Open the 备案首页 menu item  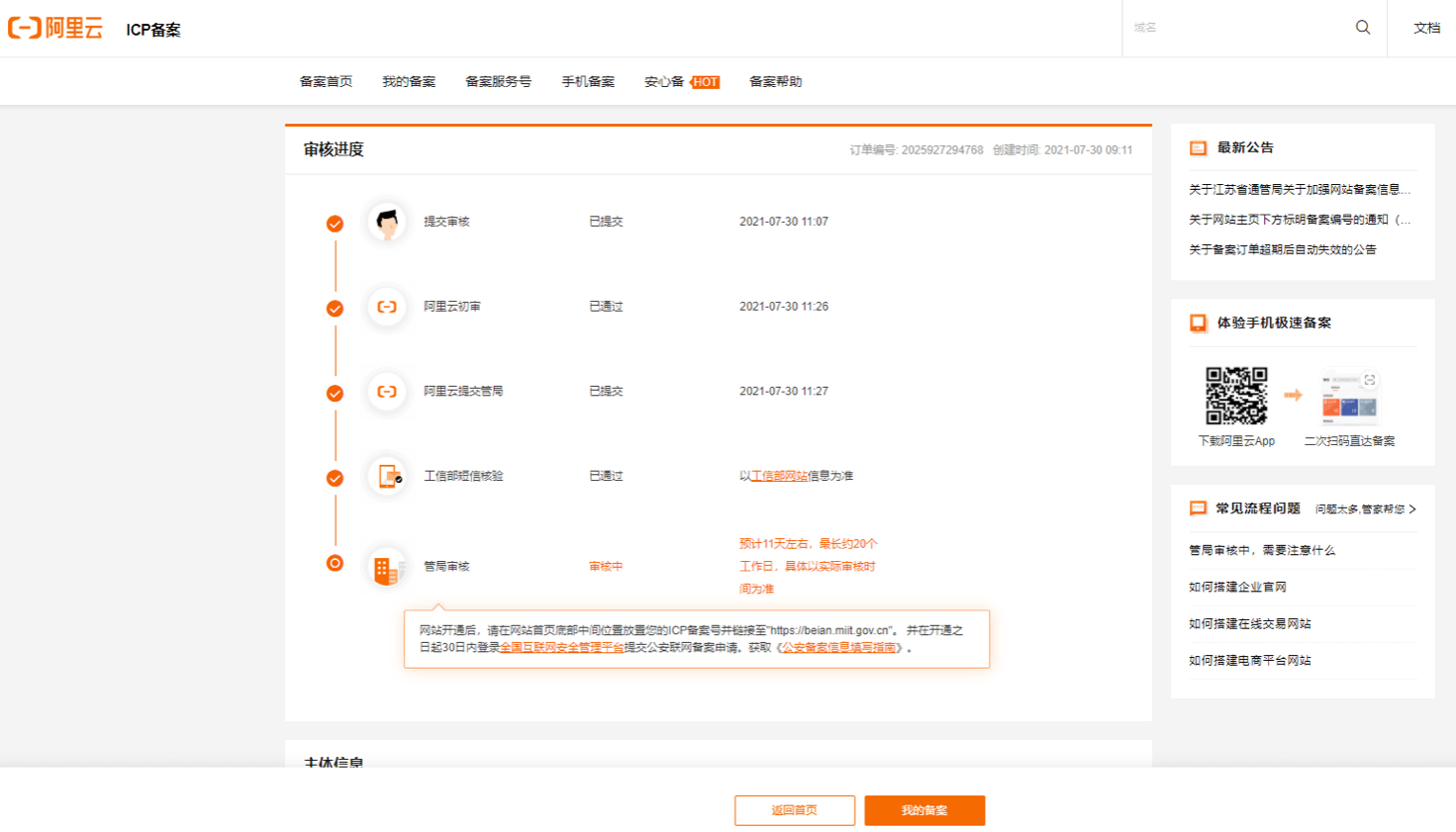click(x=326, y=82)
